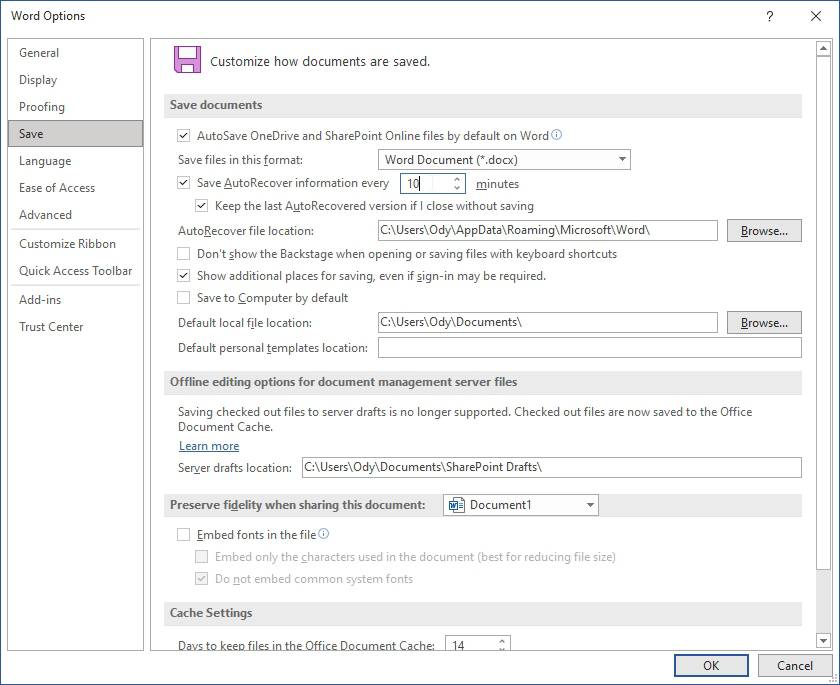Screen dimensions: 840x685
Task: Click the Help question mark icon
Action: pyautogui.click(x=769, y=16)
